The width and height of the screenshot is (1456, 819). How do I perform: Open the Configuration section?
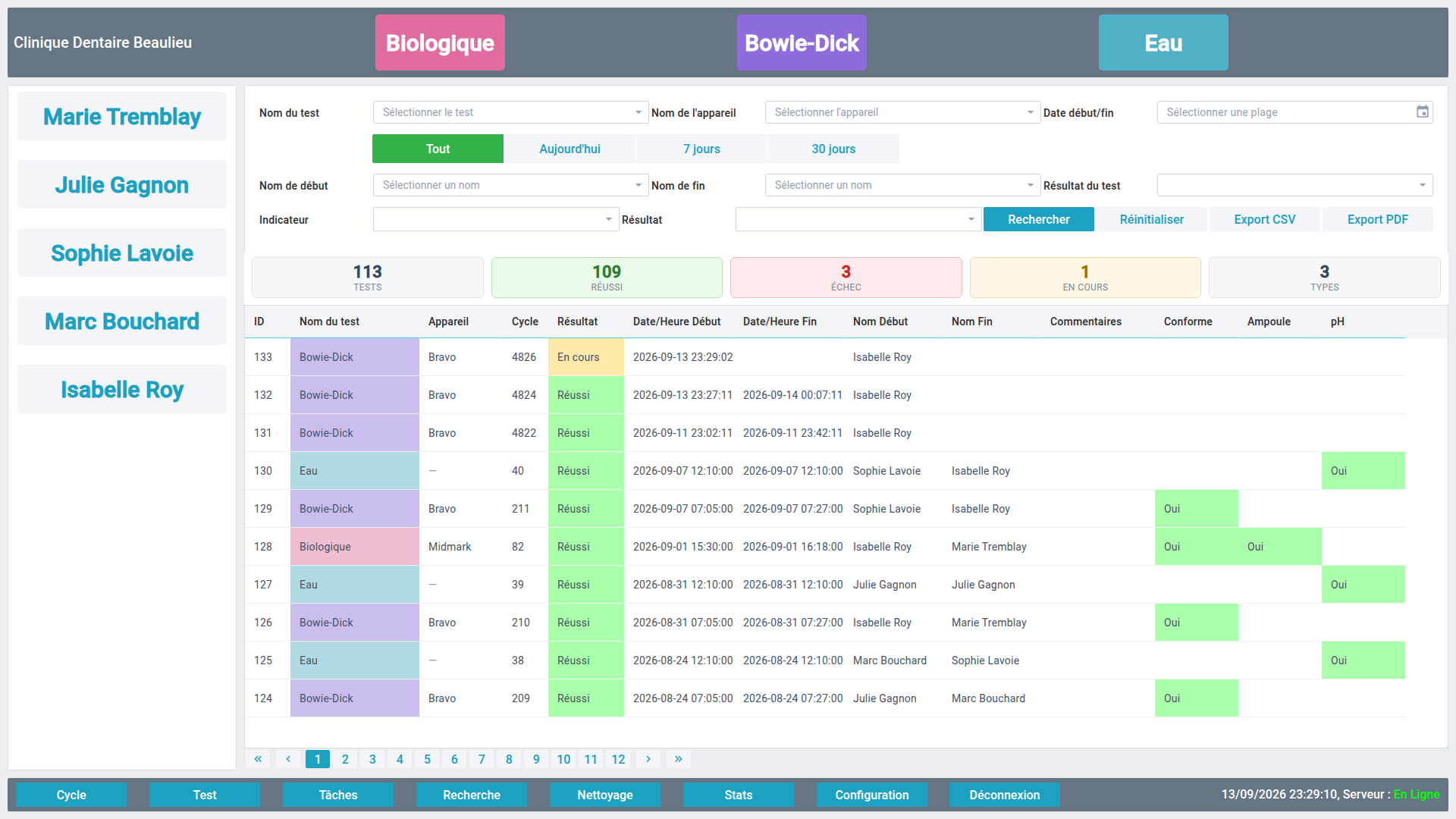coord(872,795)
